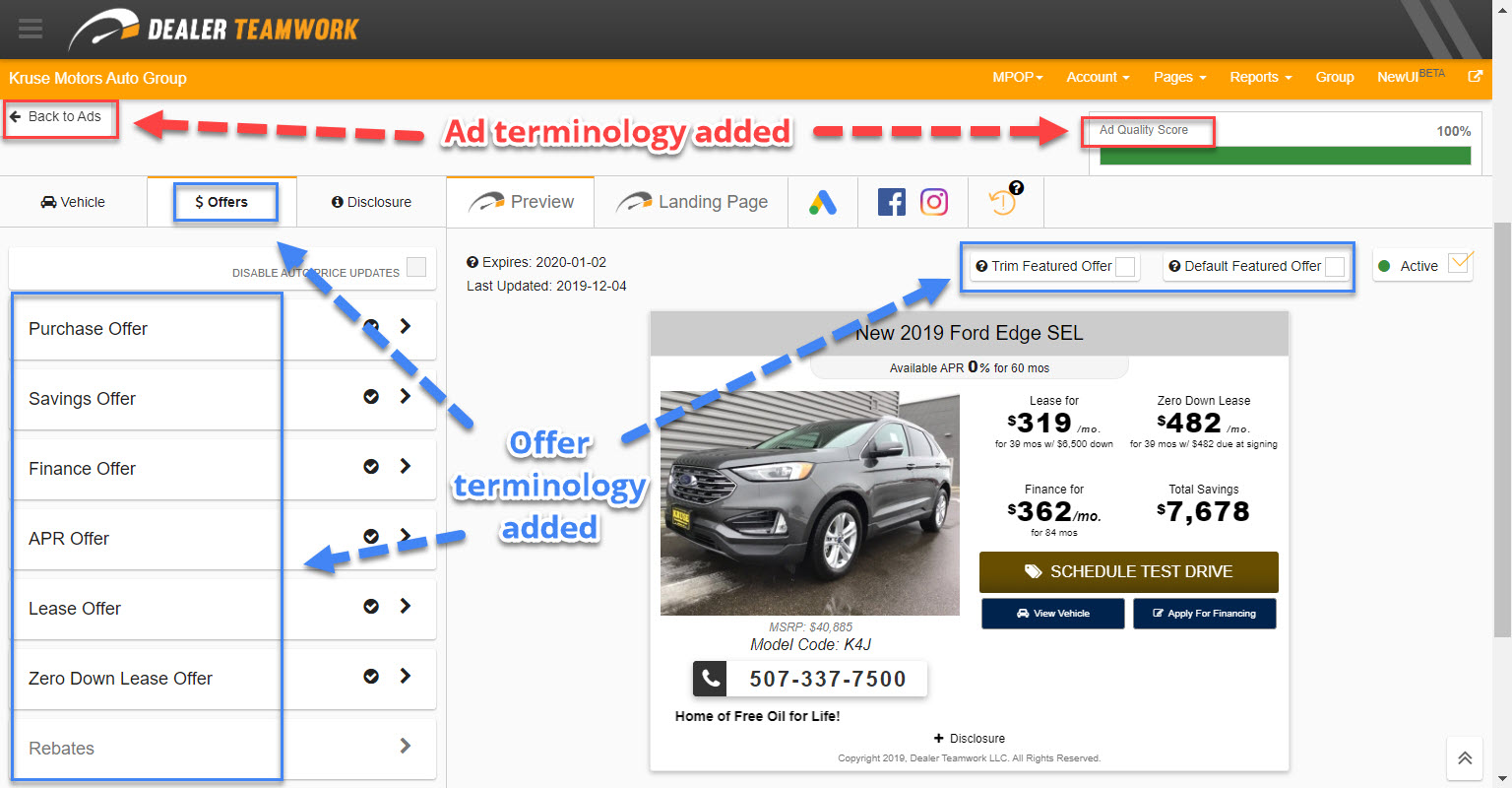Open the Landing Page tab
Viewport: 1512px width, 788px height.
click(x=692, y=202)
